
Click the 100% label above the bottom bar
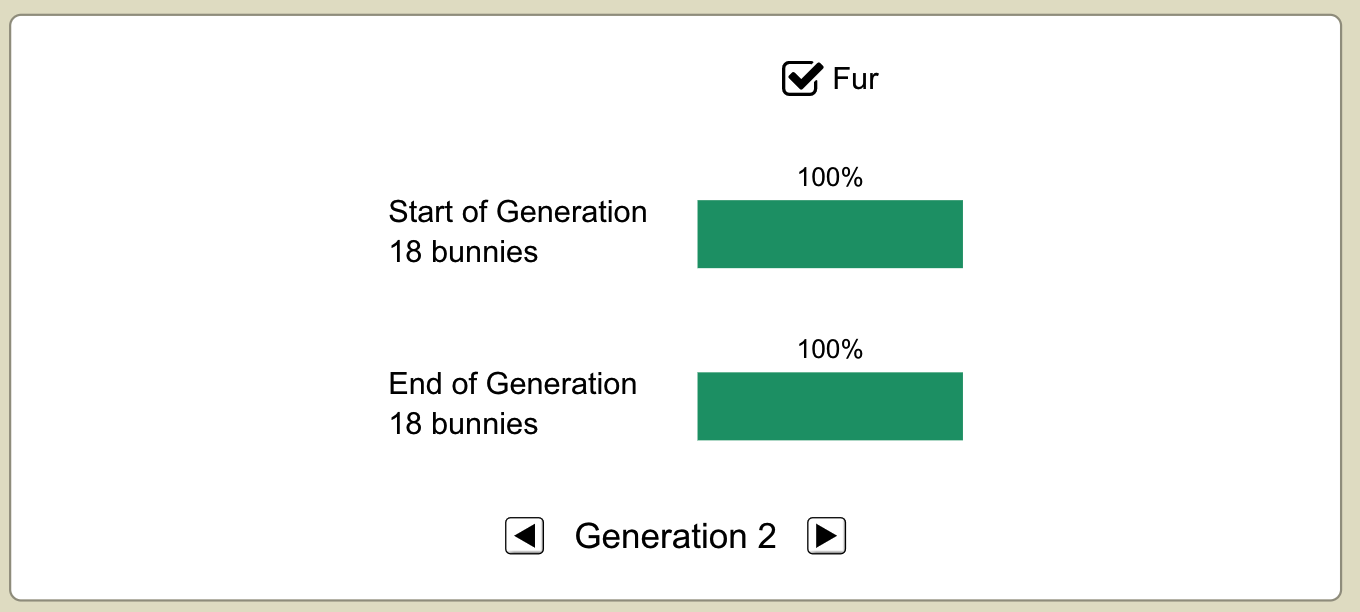pos(830,349)
